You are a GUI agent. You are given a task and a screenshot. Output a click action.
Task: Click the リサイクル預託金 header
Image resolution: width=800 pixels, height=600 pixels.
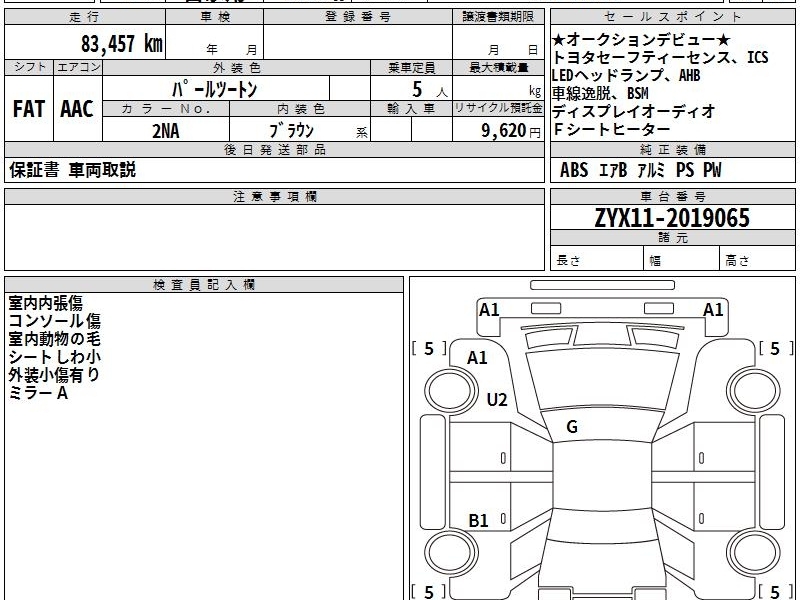tap(498, 108)
